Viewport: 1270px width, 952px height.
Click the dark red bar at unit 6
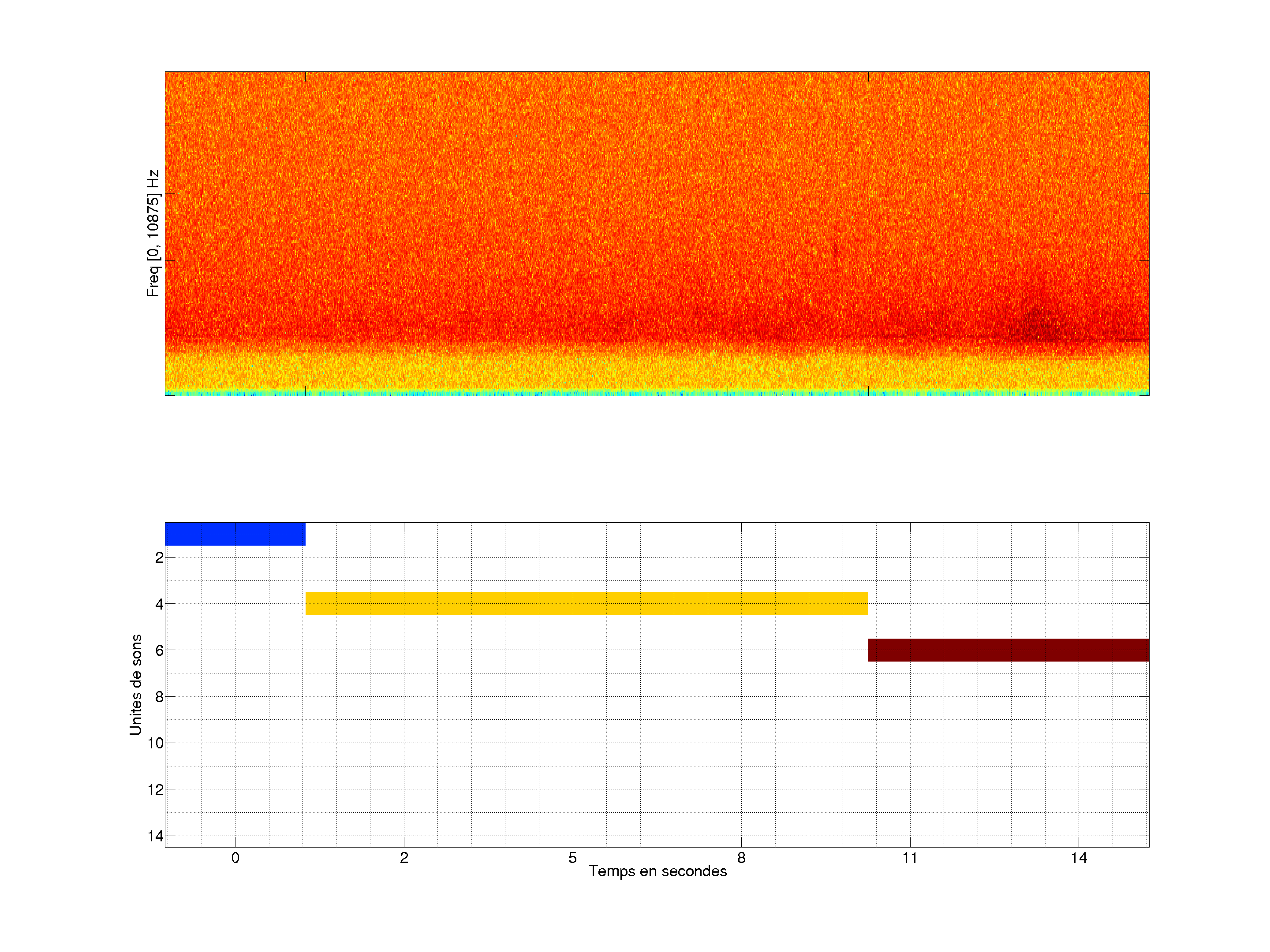click(1008, 650)
